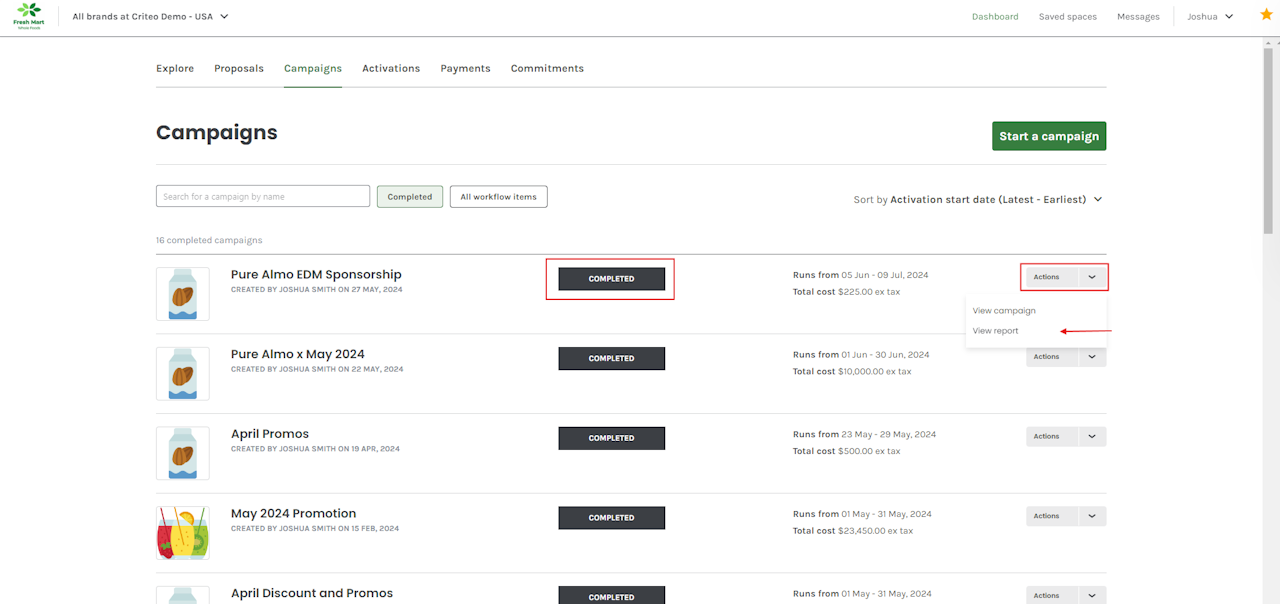Open campaign title April Promos

point(270,434)
